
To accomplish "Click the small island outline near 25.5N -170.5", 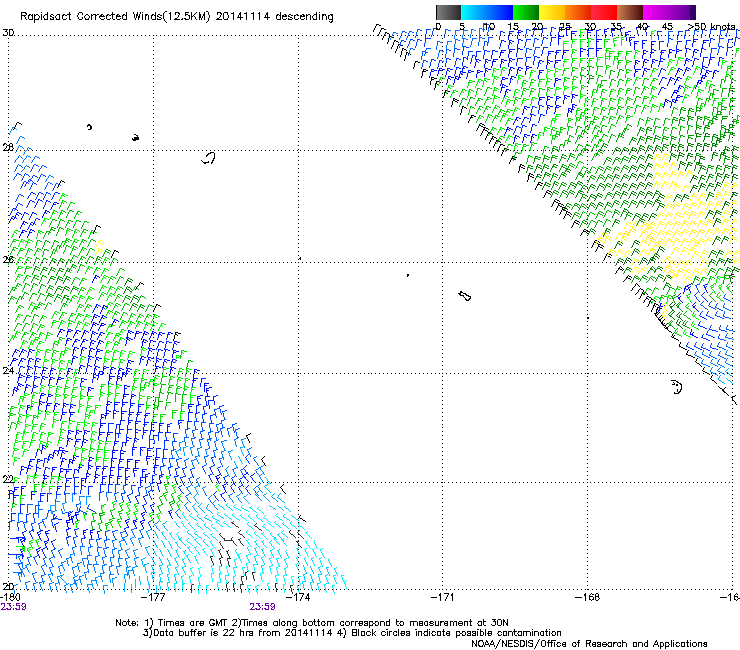I will [x=464, y=296].
